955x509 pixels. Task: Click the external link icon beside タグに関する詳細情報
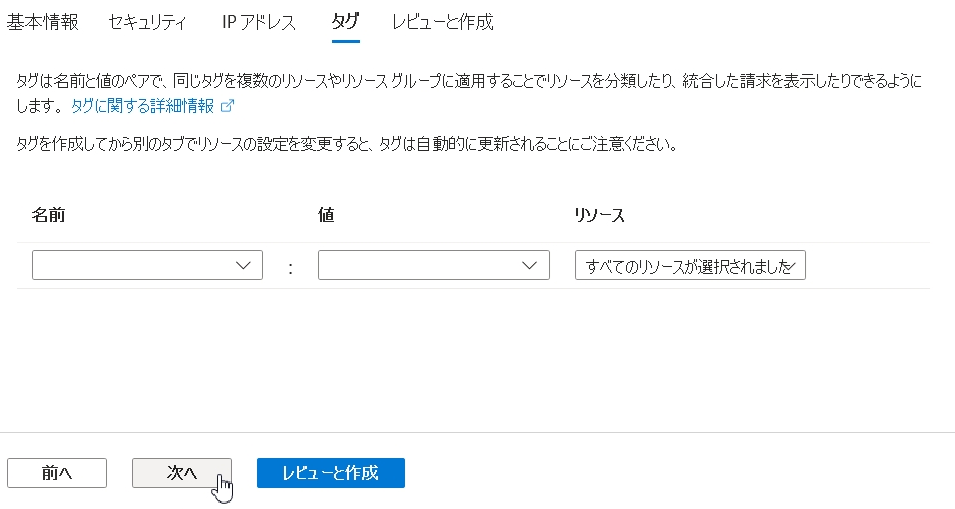click(227, 105)
